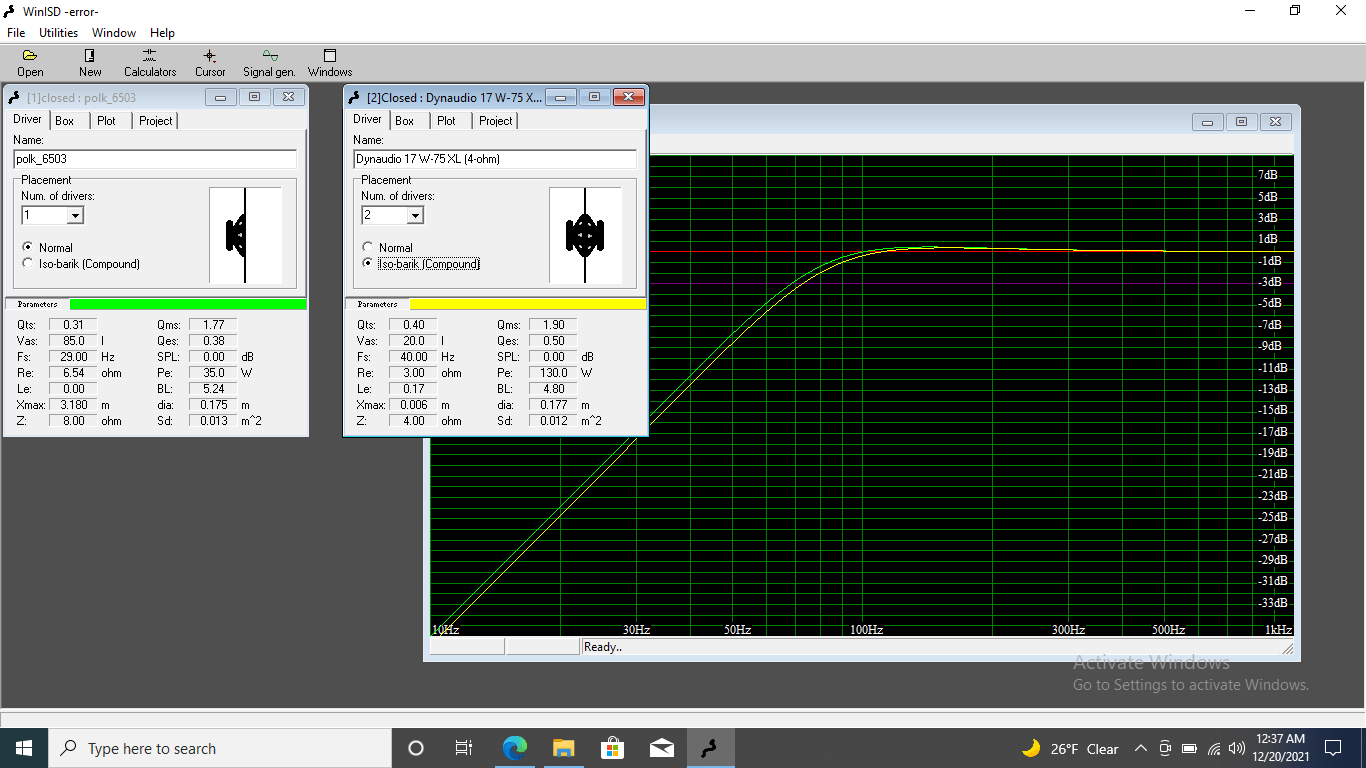
Task: Click Dynaudio iso-barik placement diagram
Action: coord(585,235)
